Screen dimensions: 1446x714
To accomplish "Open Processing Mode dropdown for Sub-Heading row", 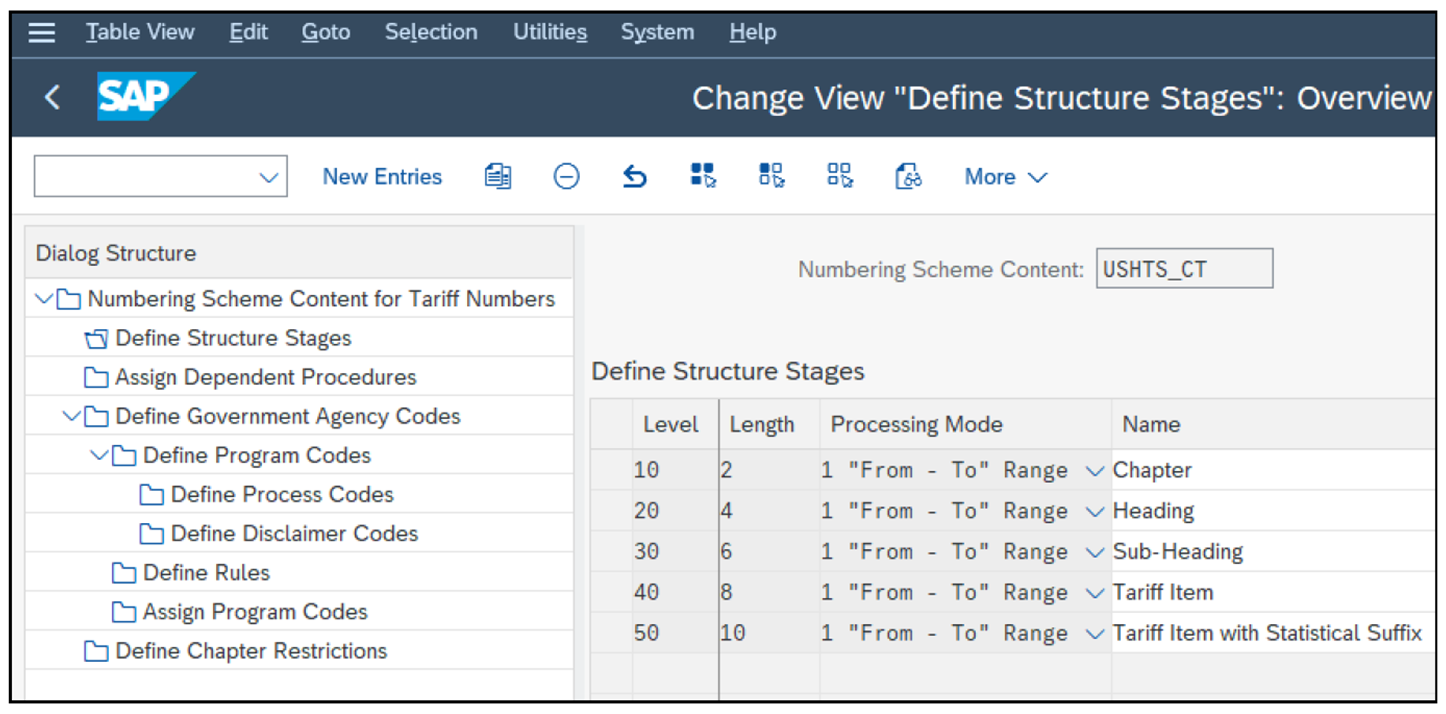I will coord(1095,553).
